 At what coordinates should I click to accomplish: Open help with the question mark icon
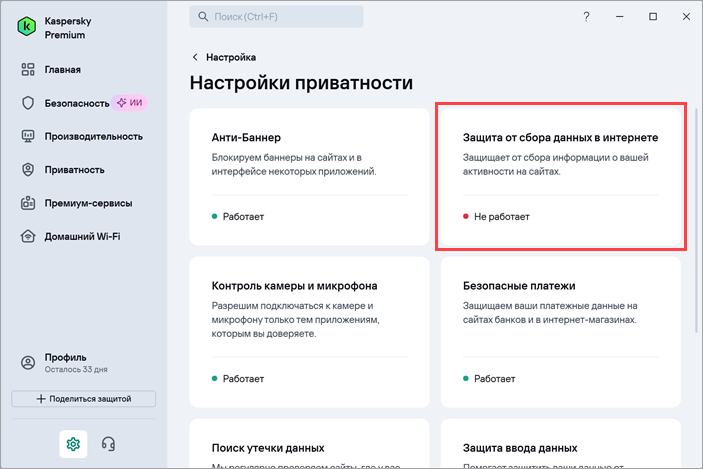point(586,17)
